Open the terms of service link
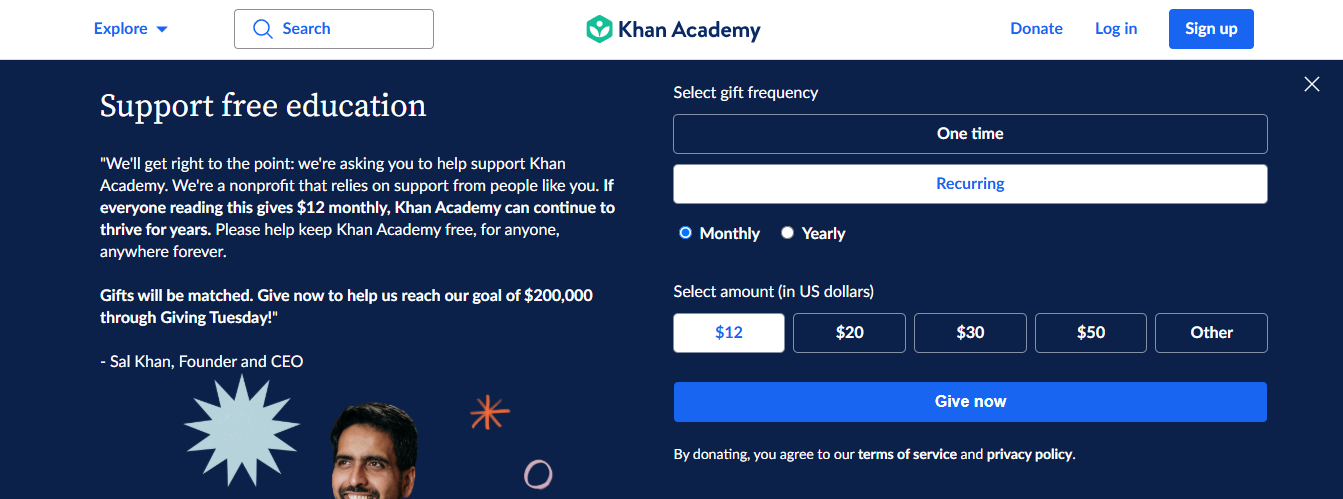 [x=907, y=454]
